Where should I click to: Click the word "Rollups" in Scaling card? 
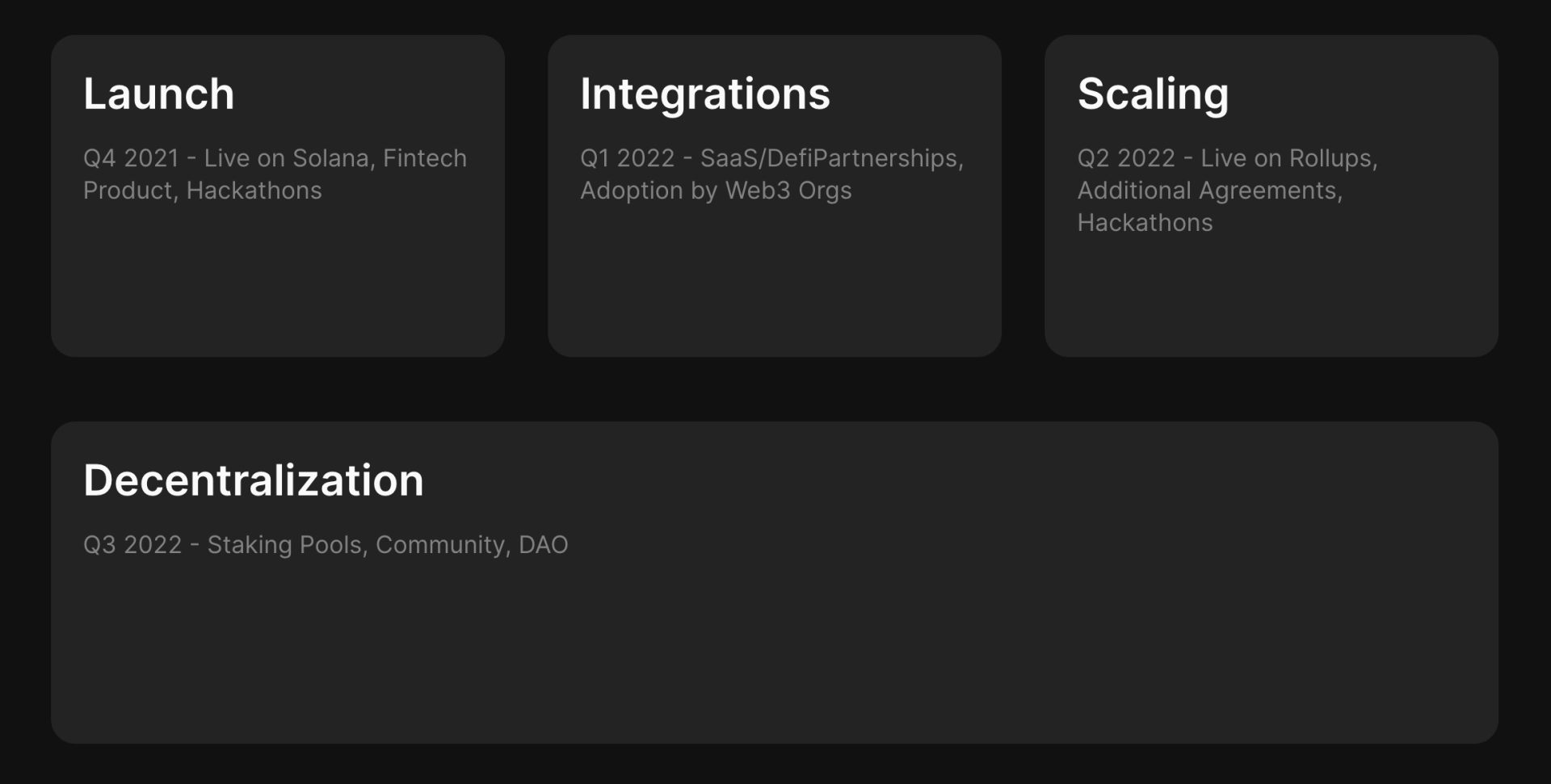1331,158
